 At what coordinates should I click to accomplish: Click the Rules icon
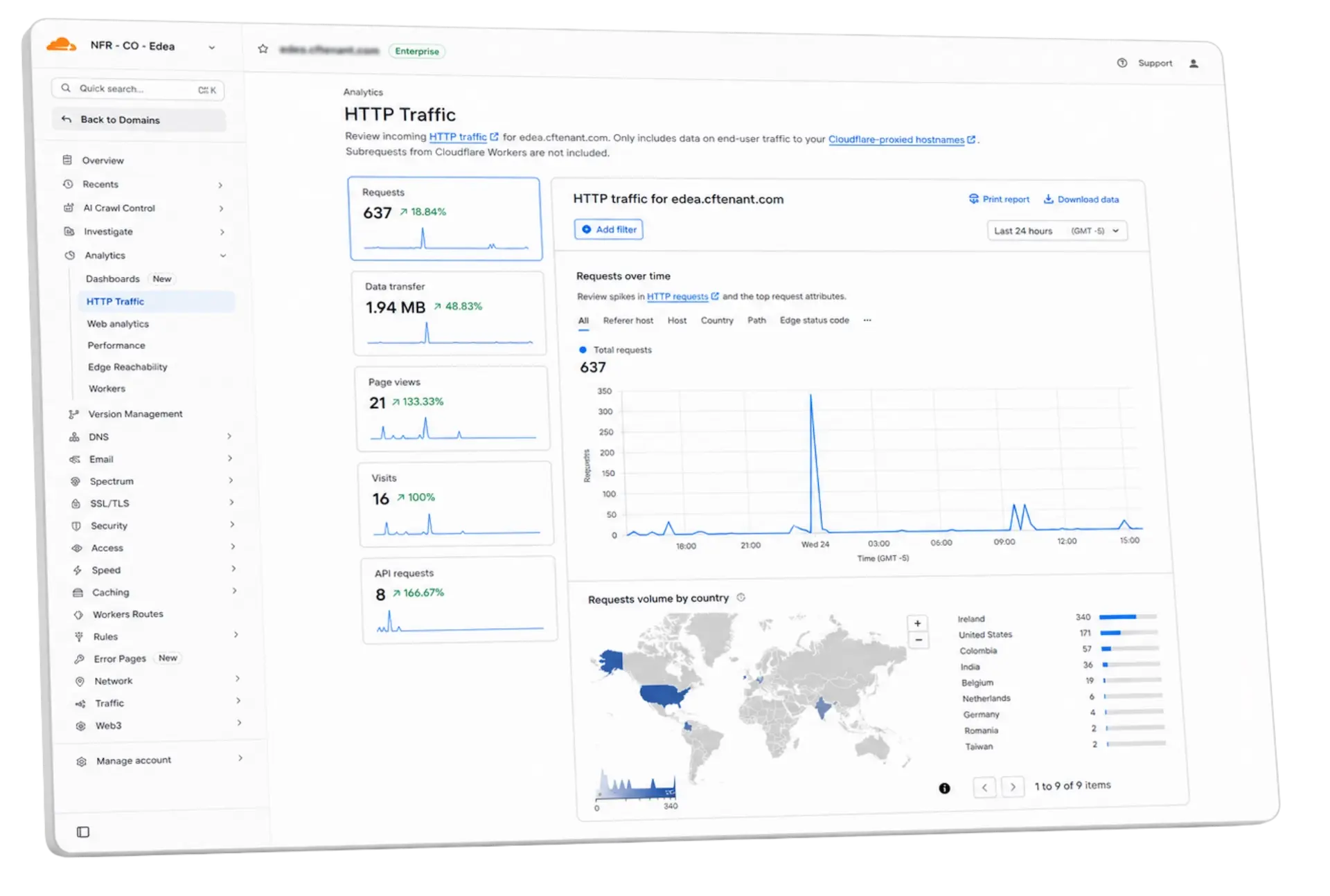(x=79, y=636)
